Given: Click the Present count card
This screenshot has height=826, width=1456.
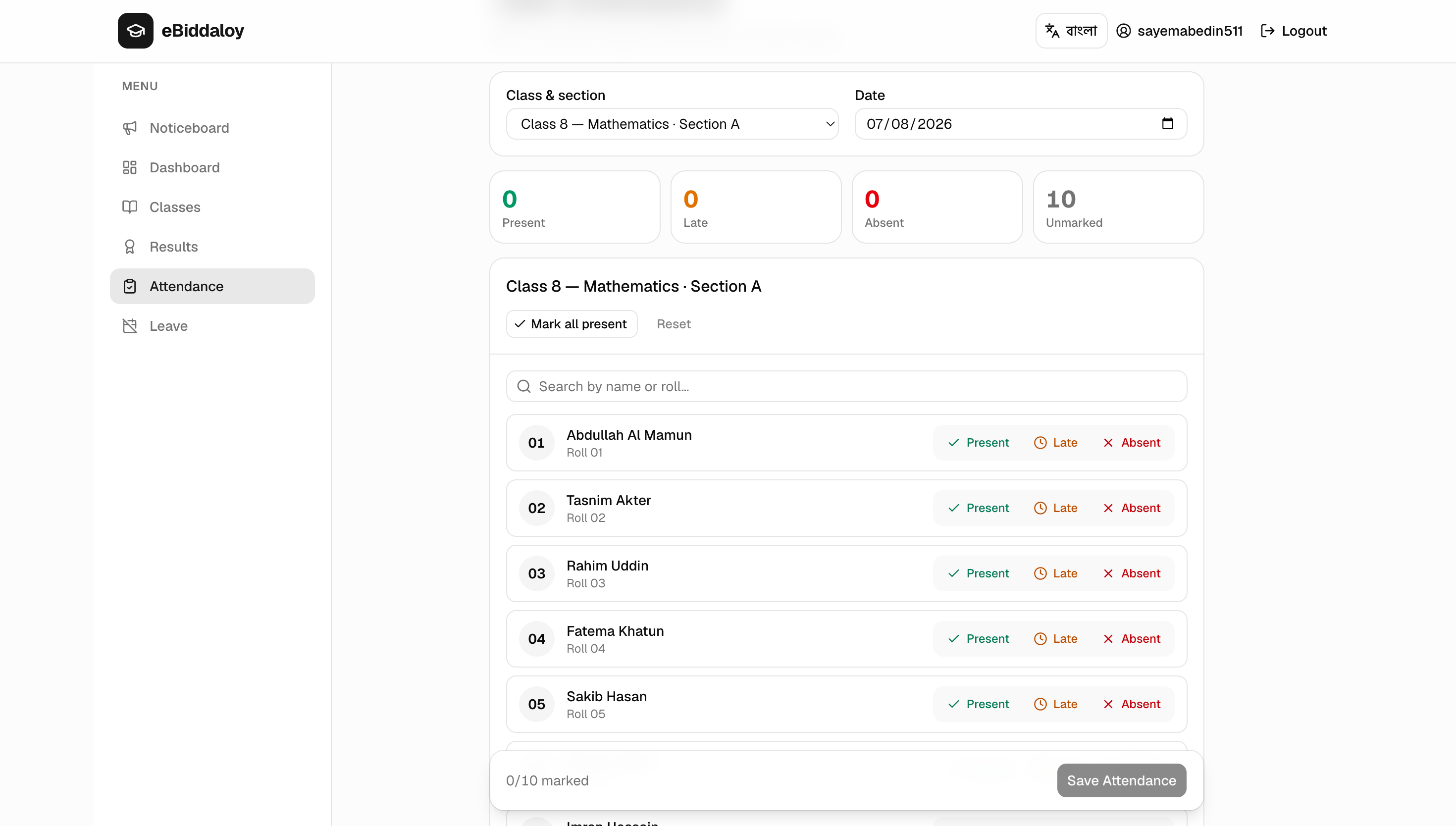Looking at the screenshot, I should pos(574,207).
